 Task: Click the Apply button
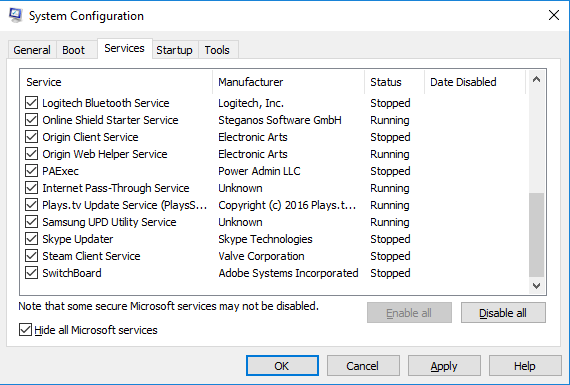click(x=444, y=366)
